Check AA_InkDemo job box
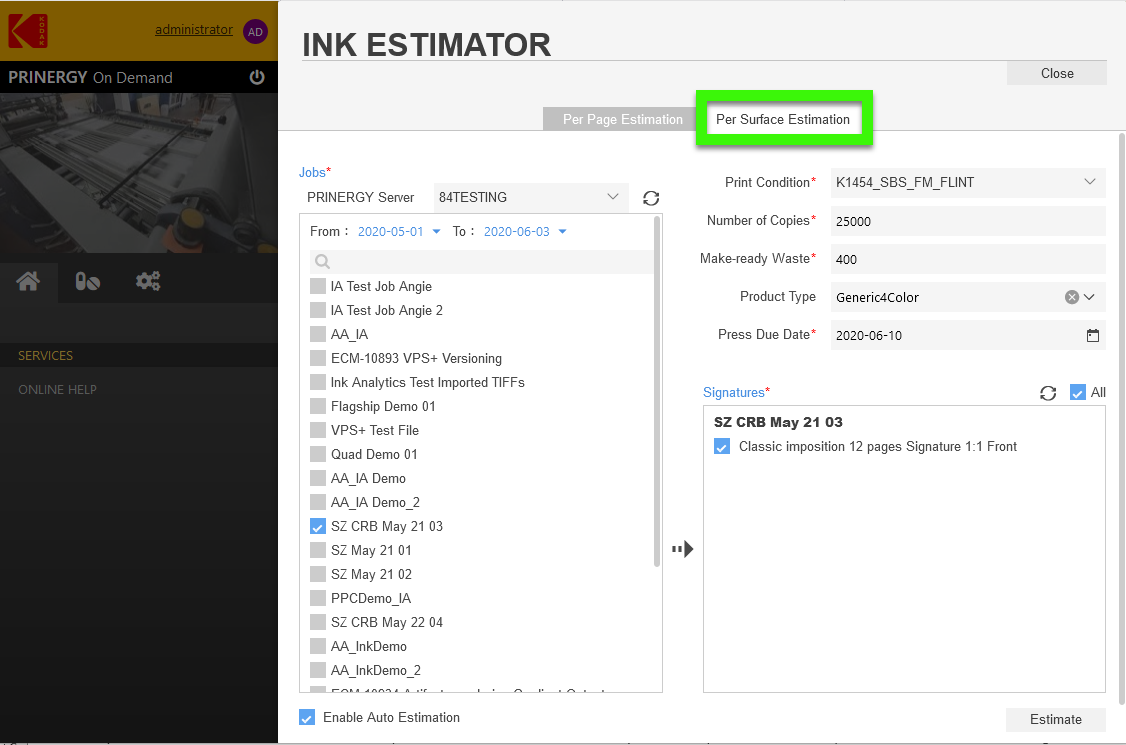Viewport: 1126px width, 745px height. [317, 646]
